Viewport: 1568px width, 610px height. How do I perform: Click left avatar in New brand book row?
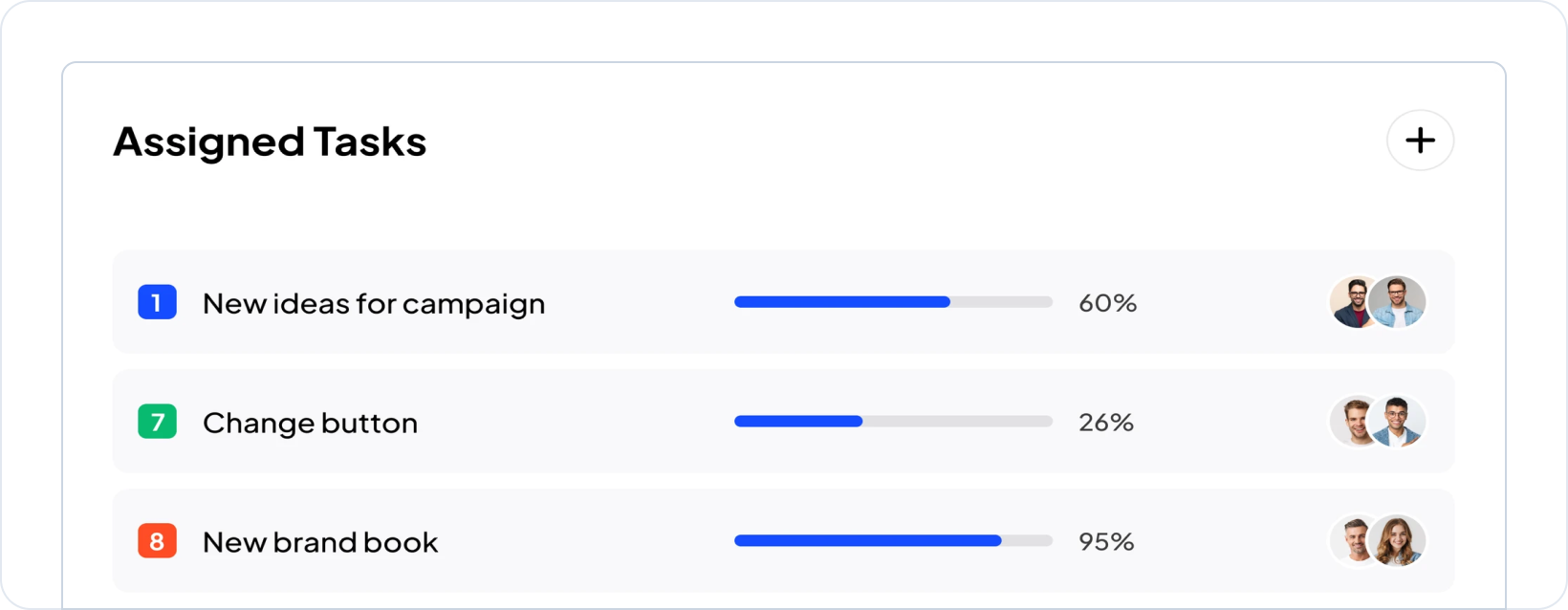pos(1351,541)
